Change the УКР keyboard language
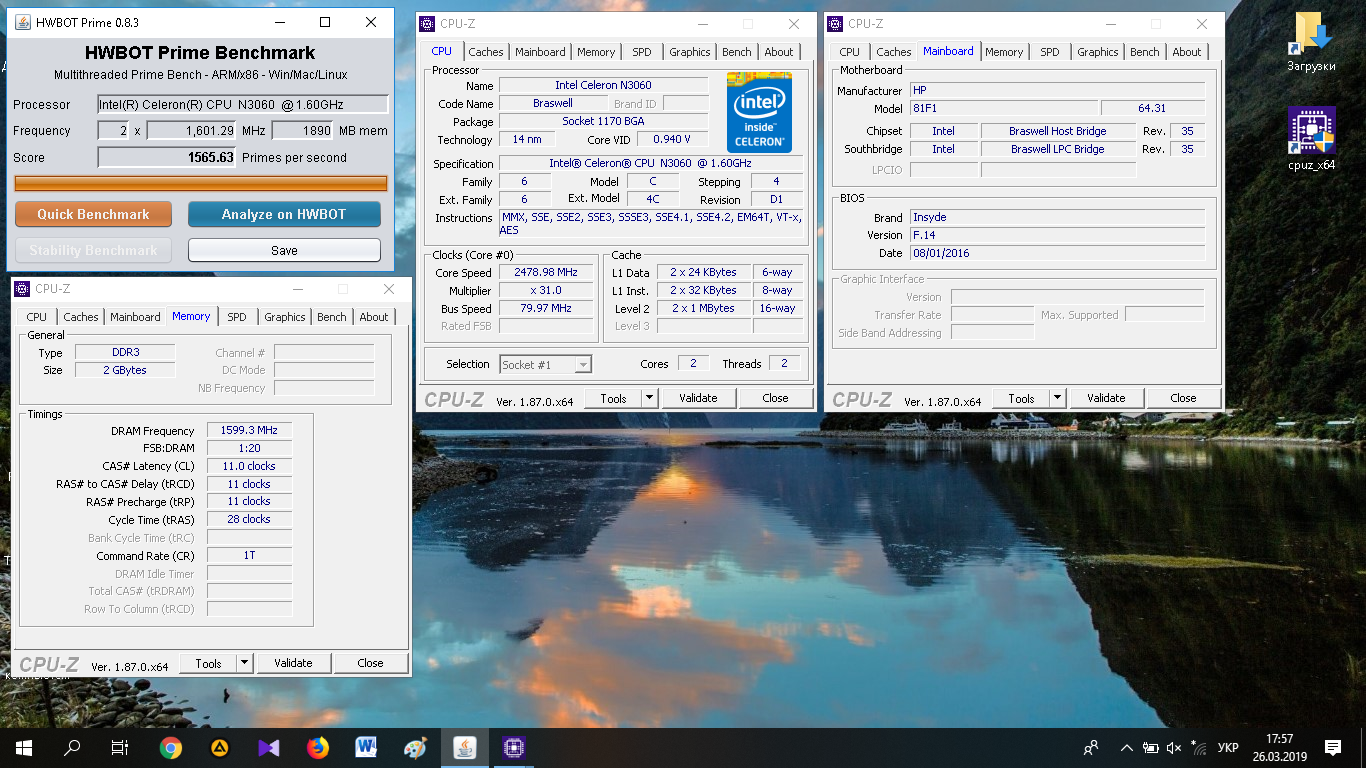This screenshot has width=1366, height=768. (x=1229, y=747)
